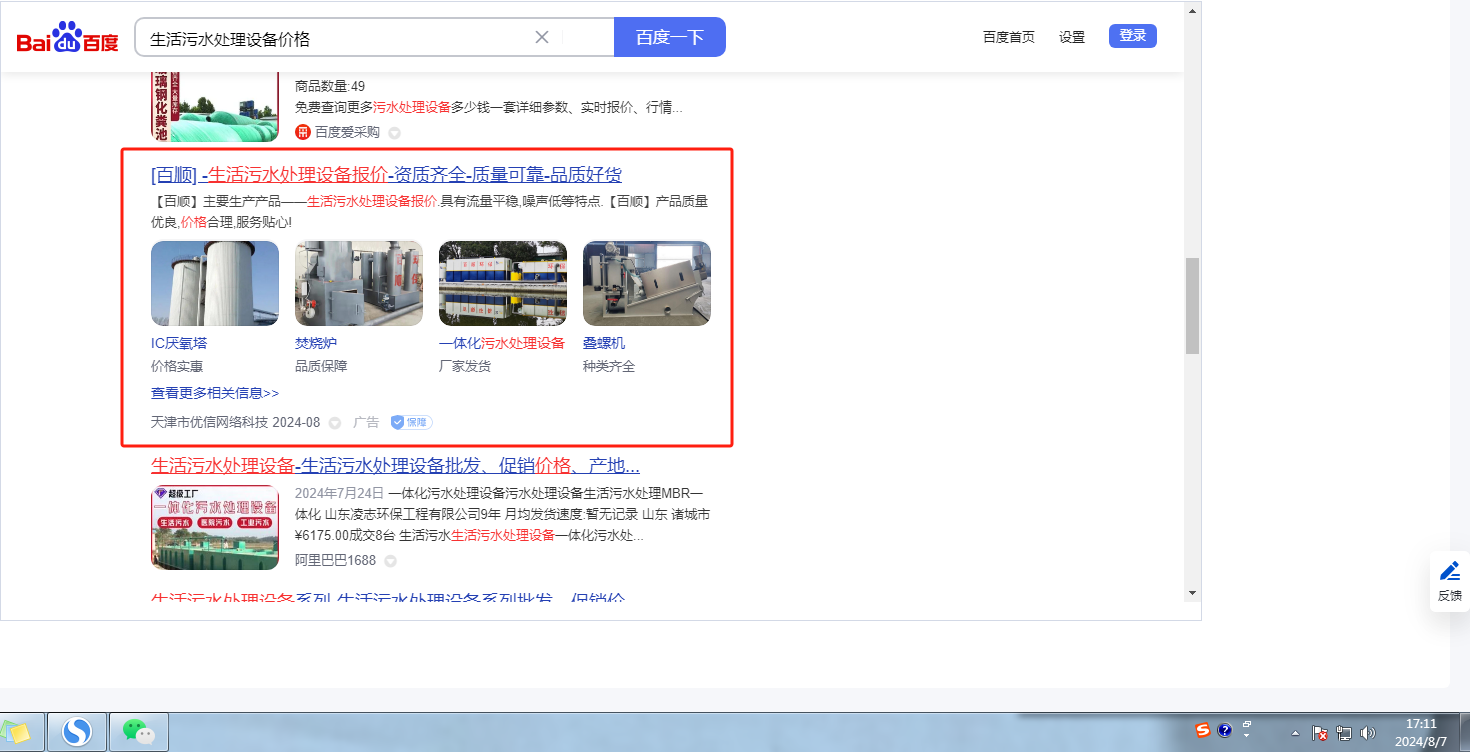Click the 百度一下 search button
Image resolution: width=1470 pixels, height=752 pixels.
pos(670,37)
